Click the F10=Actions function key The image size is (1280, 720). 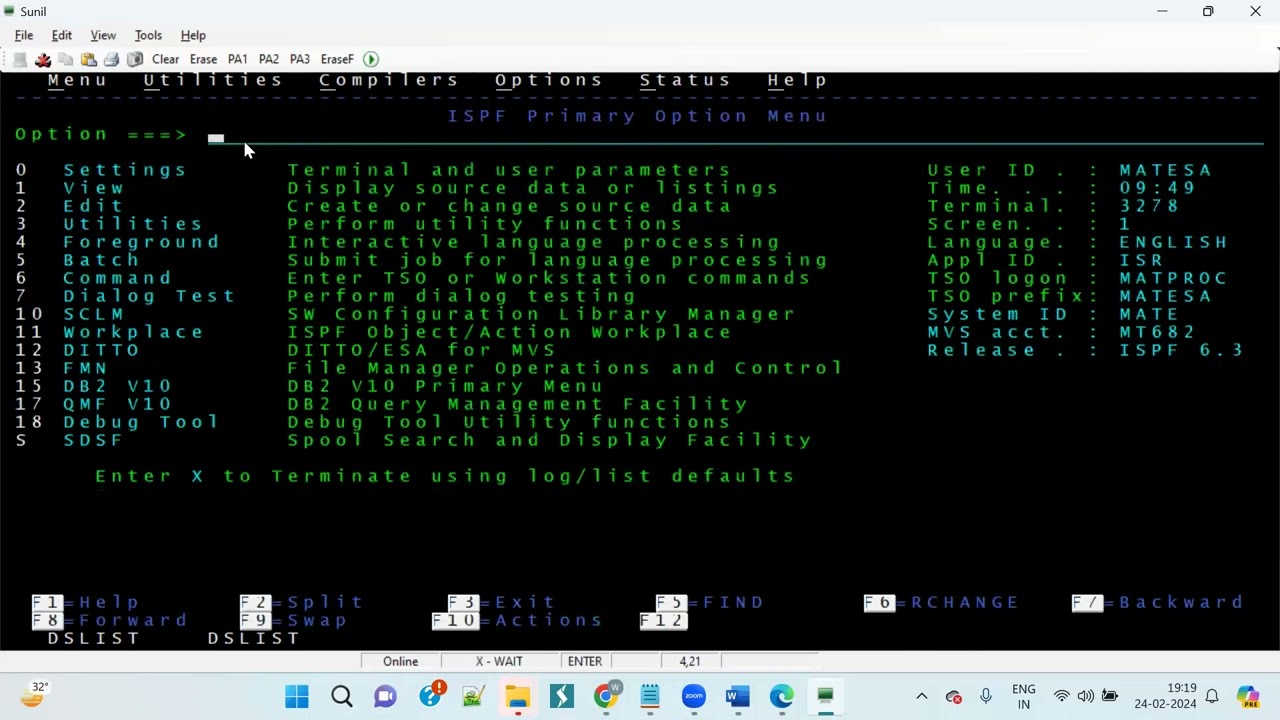coord(518,620)
